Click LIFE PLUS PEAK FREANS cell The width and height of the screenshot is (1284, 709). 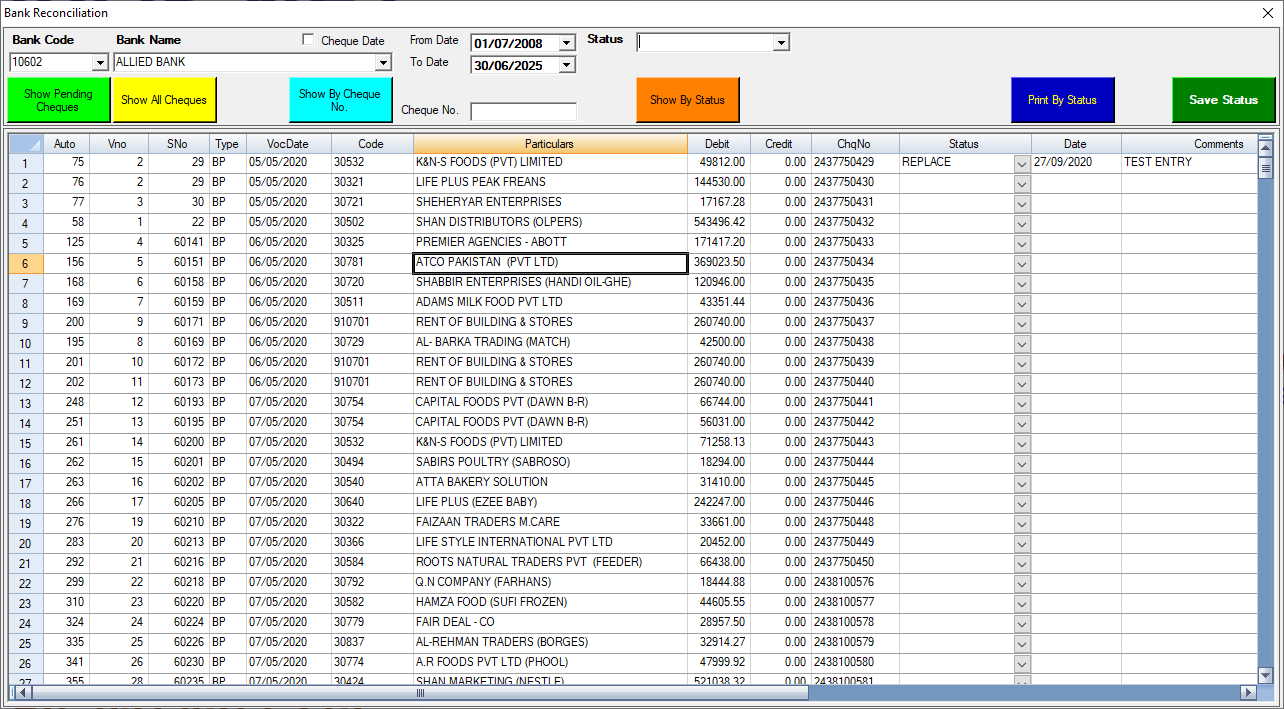[x=550, y=182]
